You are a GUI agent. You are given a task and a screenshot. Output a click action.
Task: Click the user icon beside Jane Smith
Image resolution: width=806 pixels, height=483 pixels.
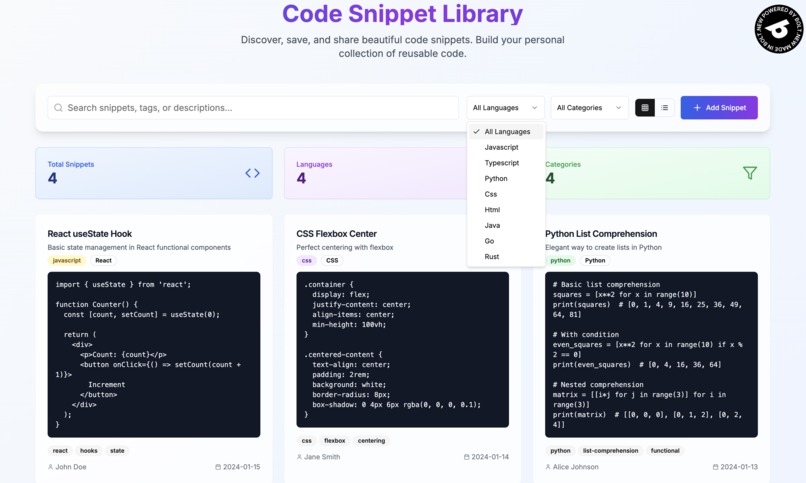(299, 457)
